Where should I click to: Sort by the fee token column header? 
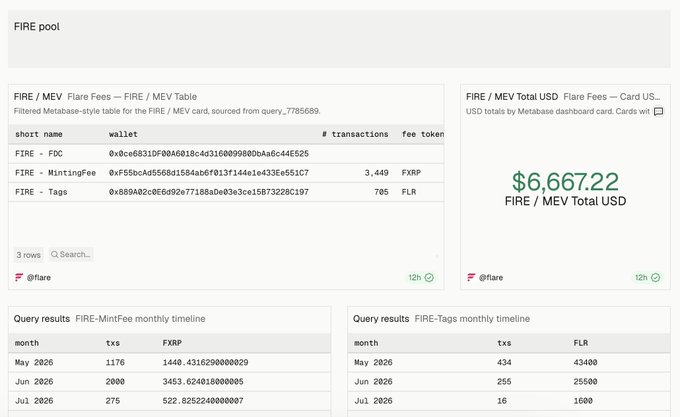pyautogui.click(x=423, y=134)
